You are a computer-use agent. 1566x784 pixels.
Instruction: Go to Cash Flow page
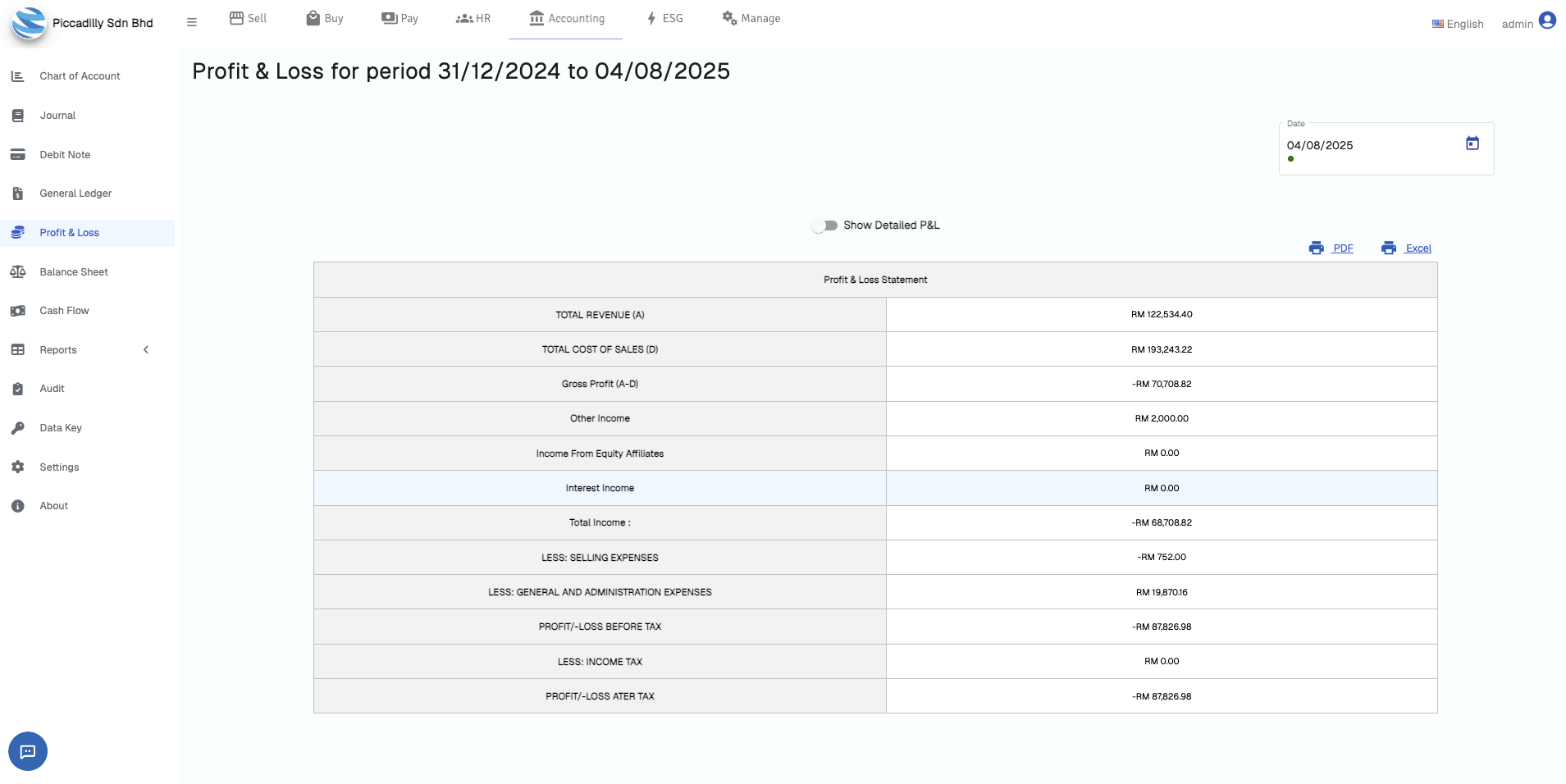[x=64, y=311]
